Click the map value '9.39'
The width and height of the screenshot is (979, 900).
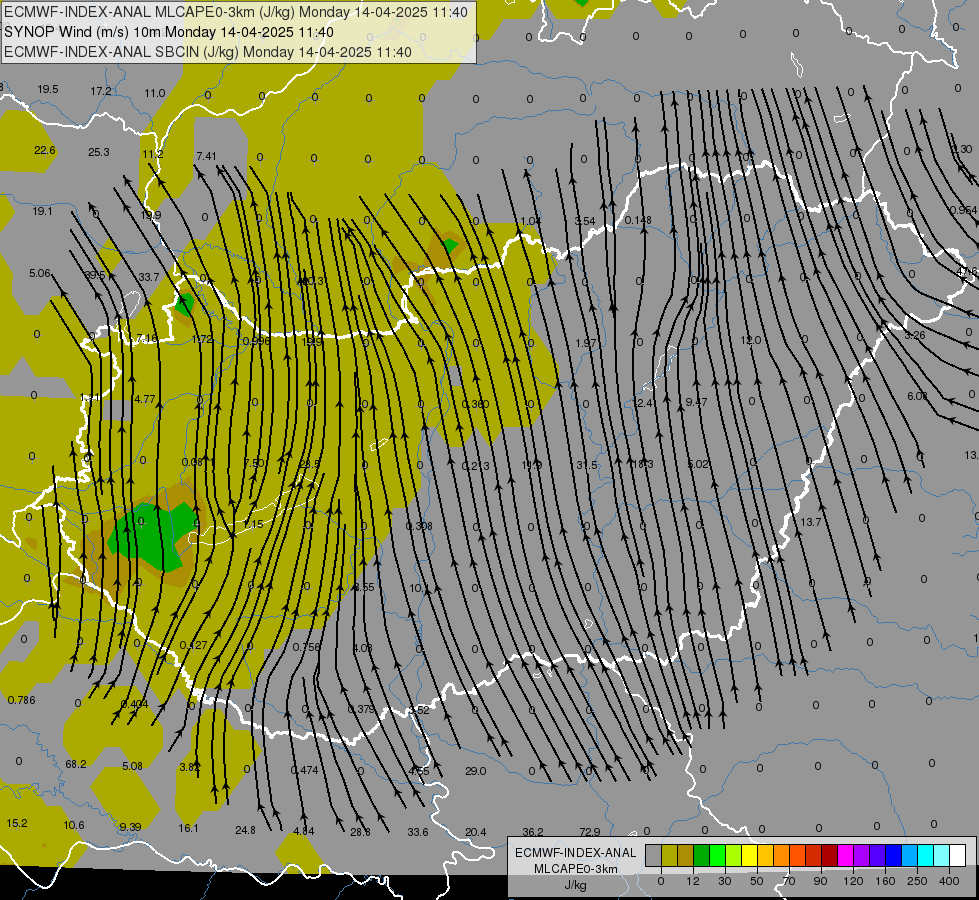click(130, 827)
